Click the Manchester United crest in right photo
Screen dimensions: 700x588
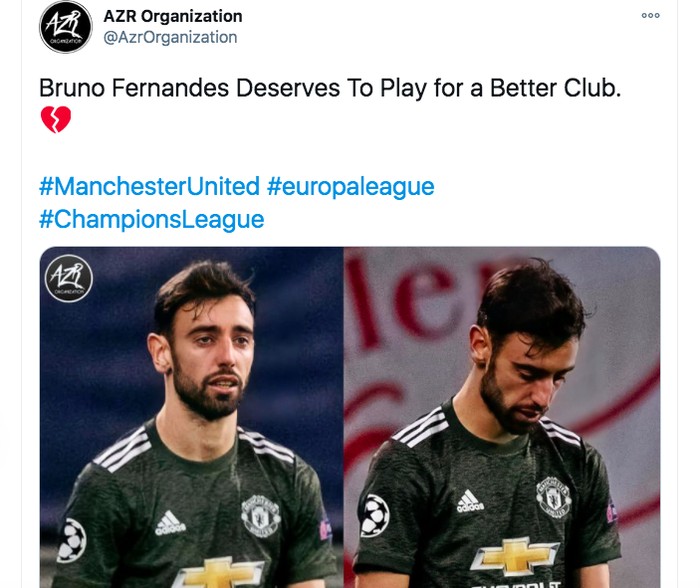pos(554,497)
